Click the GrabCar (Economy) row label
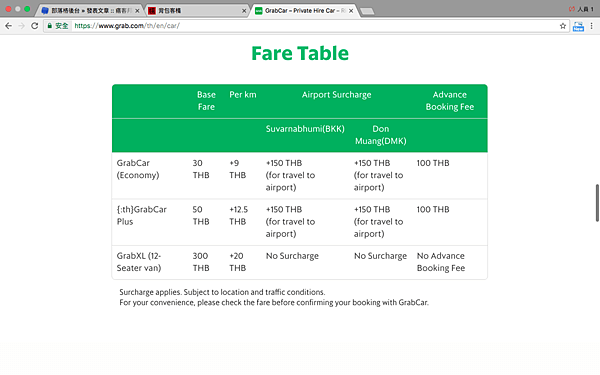 (138, 169)
